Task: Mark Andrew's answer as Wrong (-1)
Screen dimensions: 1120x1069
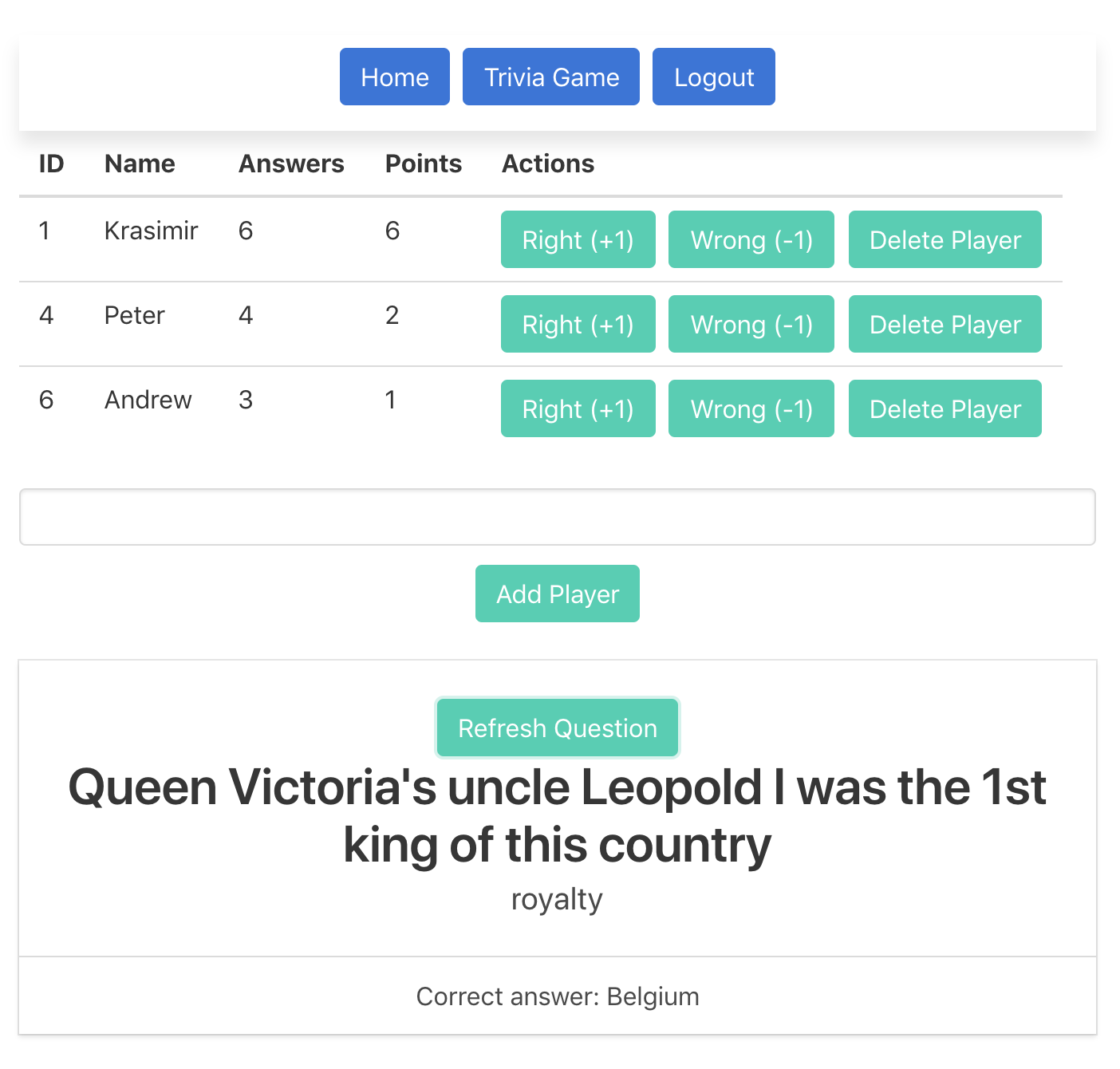Action: [751, 408]
